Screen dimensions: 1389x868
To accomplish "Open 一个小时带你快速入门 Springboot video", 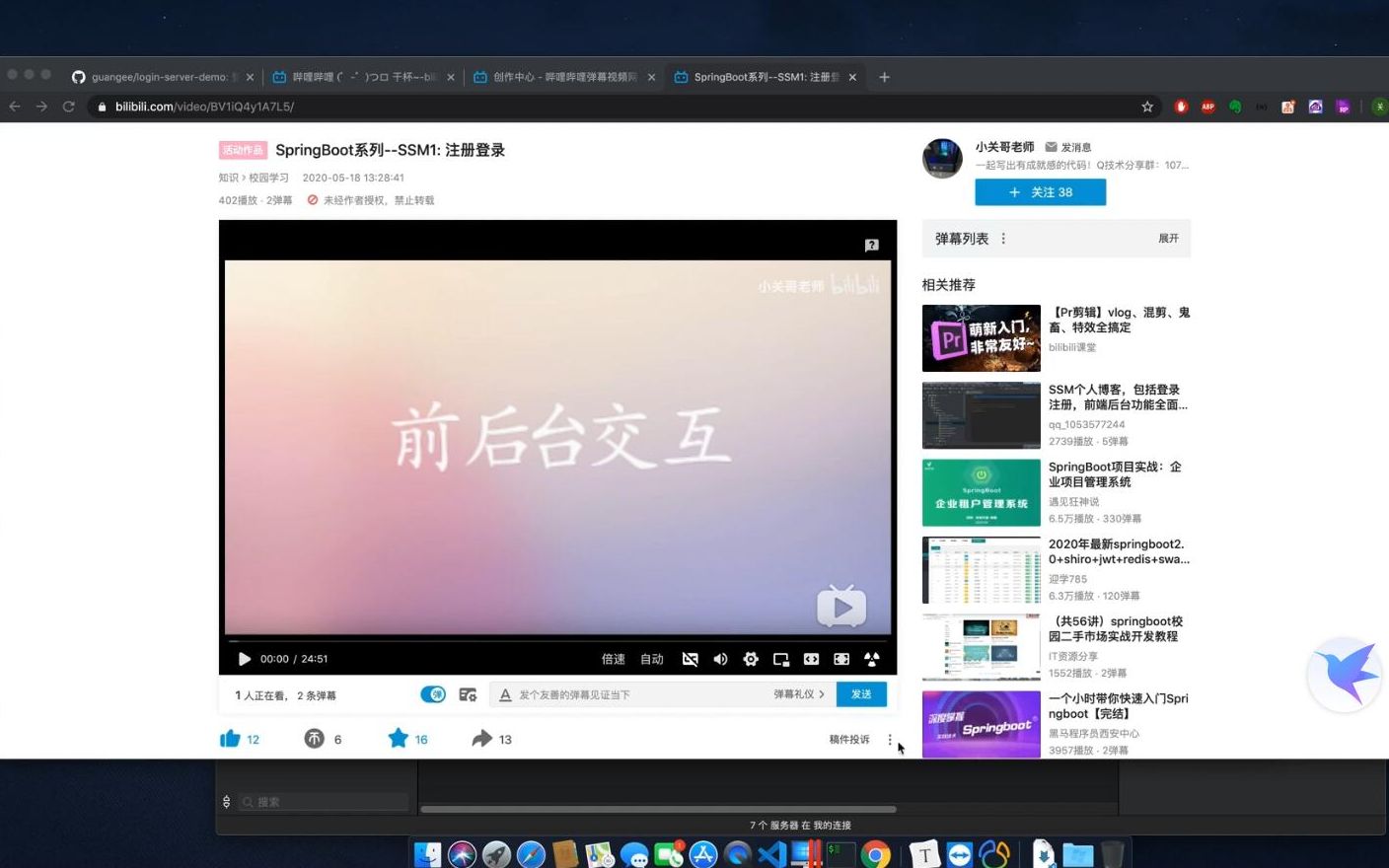I will [1119, 706].
